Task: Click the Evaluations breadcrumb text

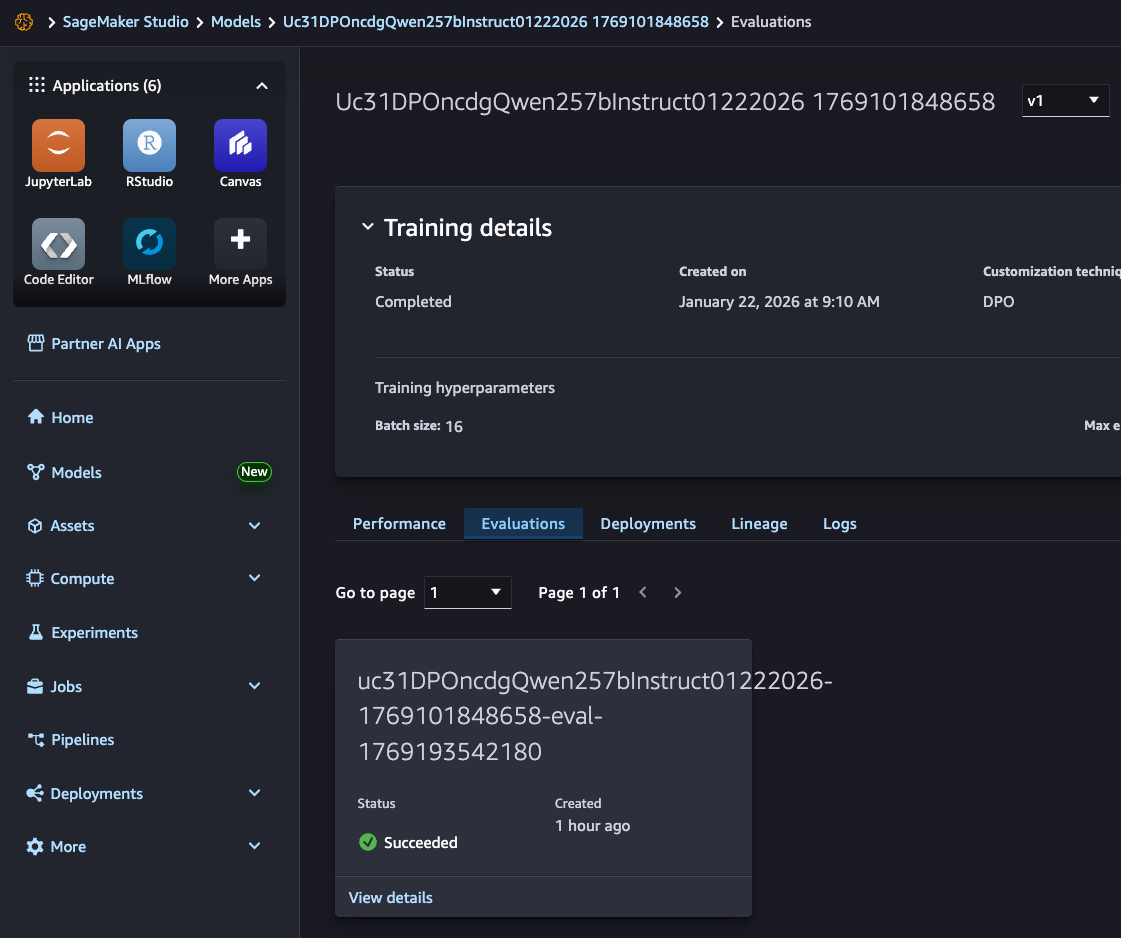Action: tap(771, 22)
